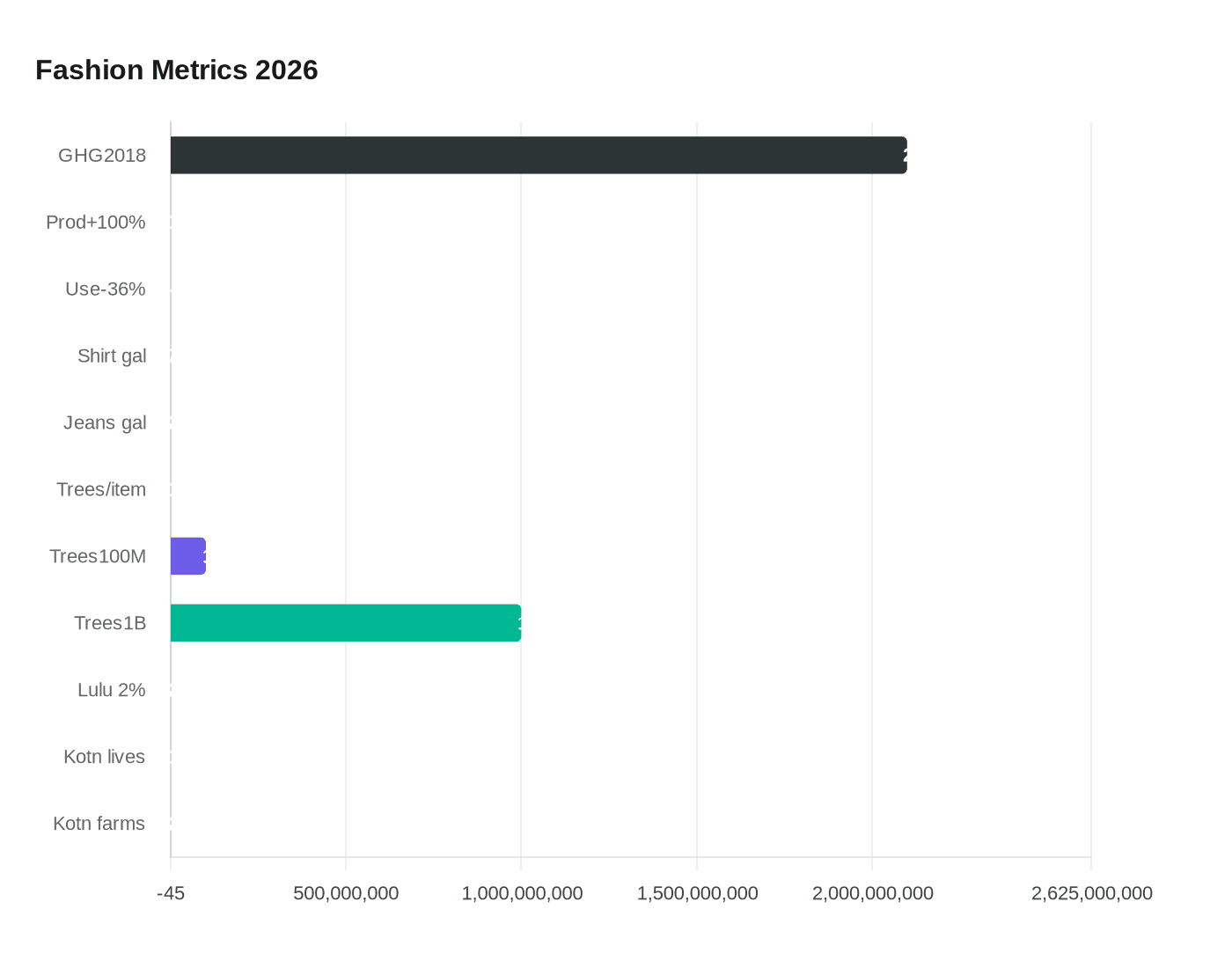Image resolution: width=1232 pixels, height=968 pixels.
Task: Click the Shirt gal label
Action: click(112, 356)
